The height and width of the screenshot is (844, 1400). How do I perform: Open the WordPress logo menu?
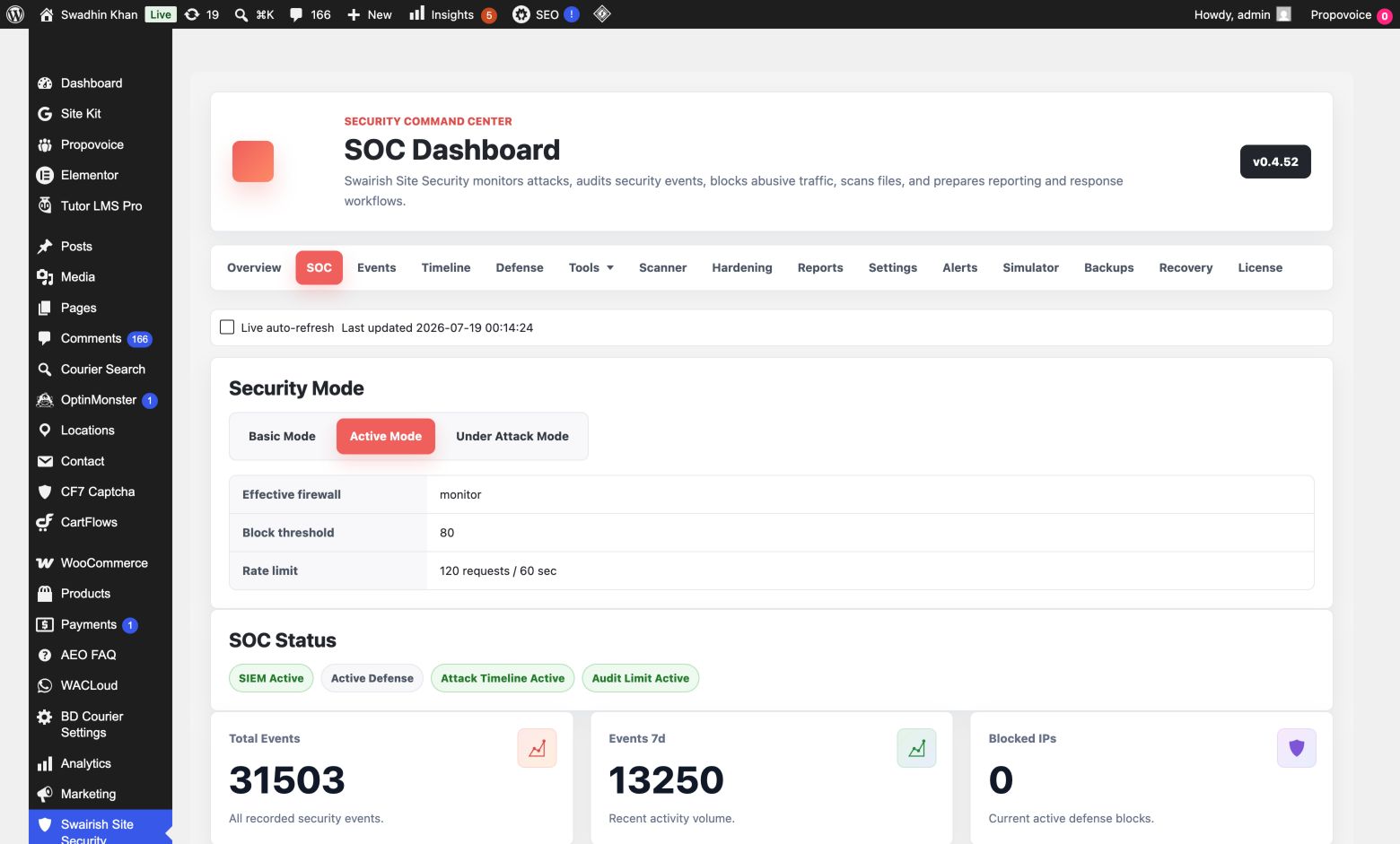pos(15,14)
